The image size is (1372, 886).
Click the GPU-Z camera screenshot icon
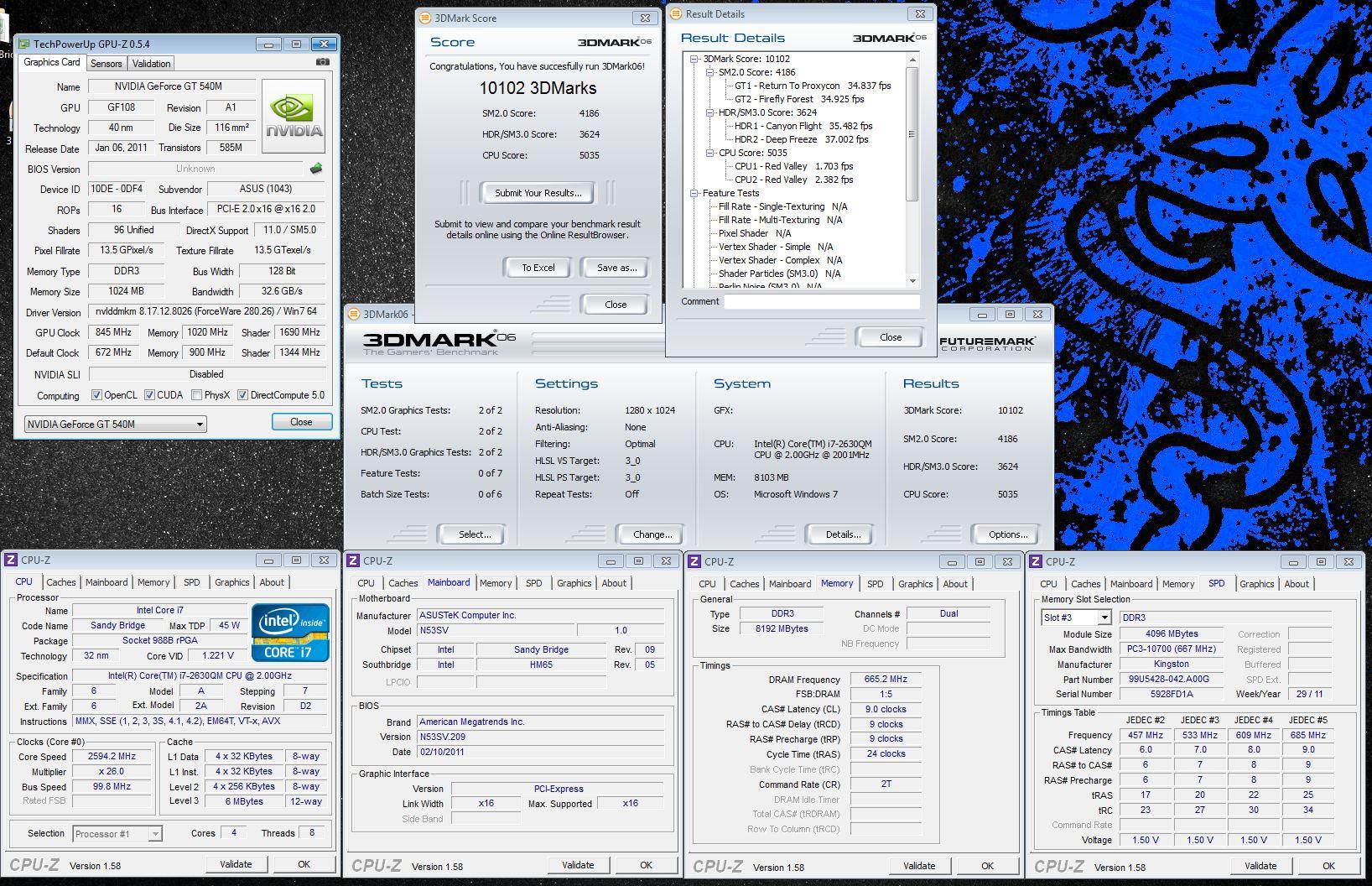(x=323, y=62)
